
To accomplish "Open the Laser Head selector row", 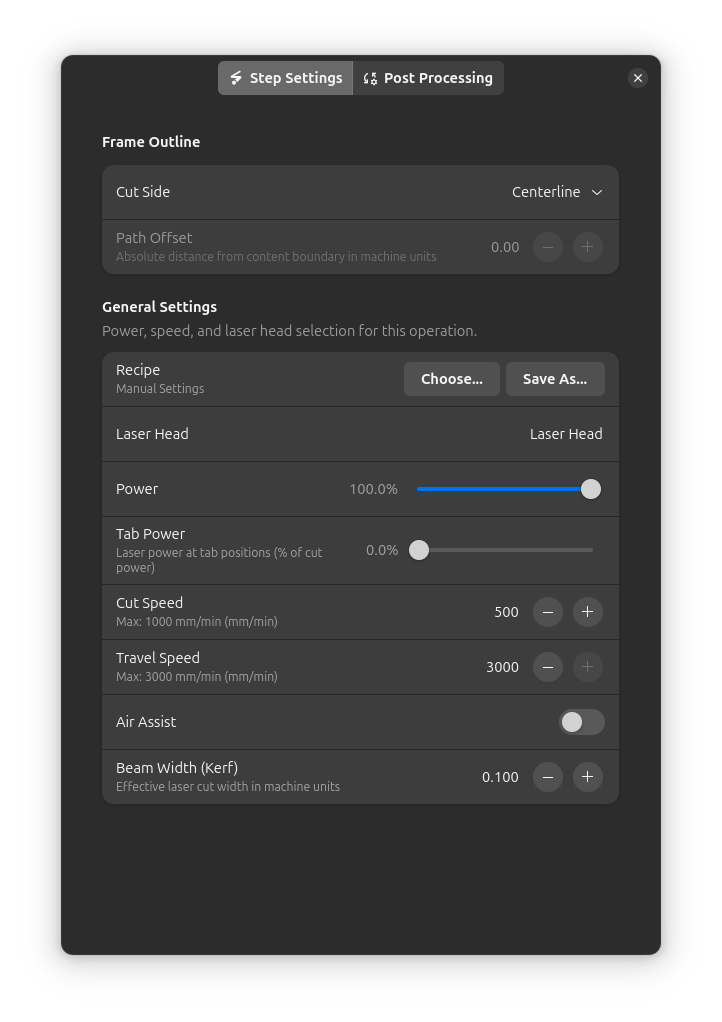I will [x=360, y=434].
